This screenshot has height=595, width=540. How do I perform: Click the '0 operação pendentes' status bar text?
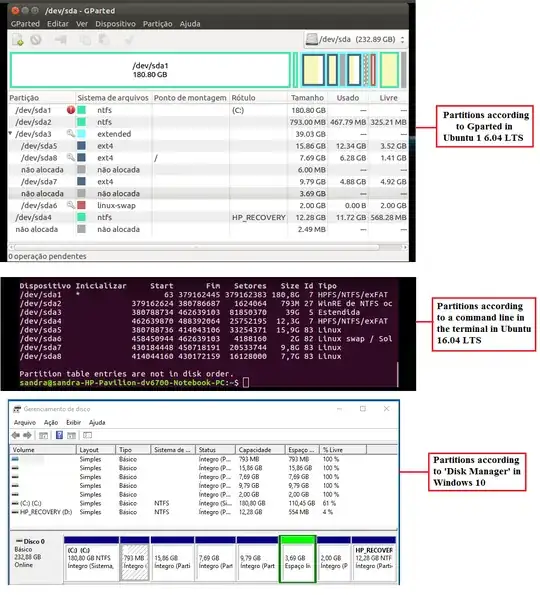click(47, 256)
